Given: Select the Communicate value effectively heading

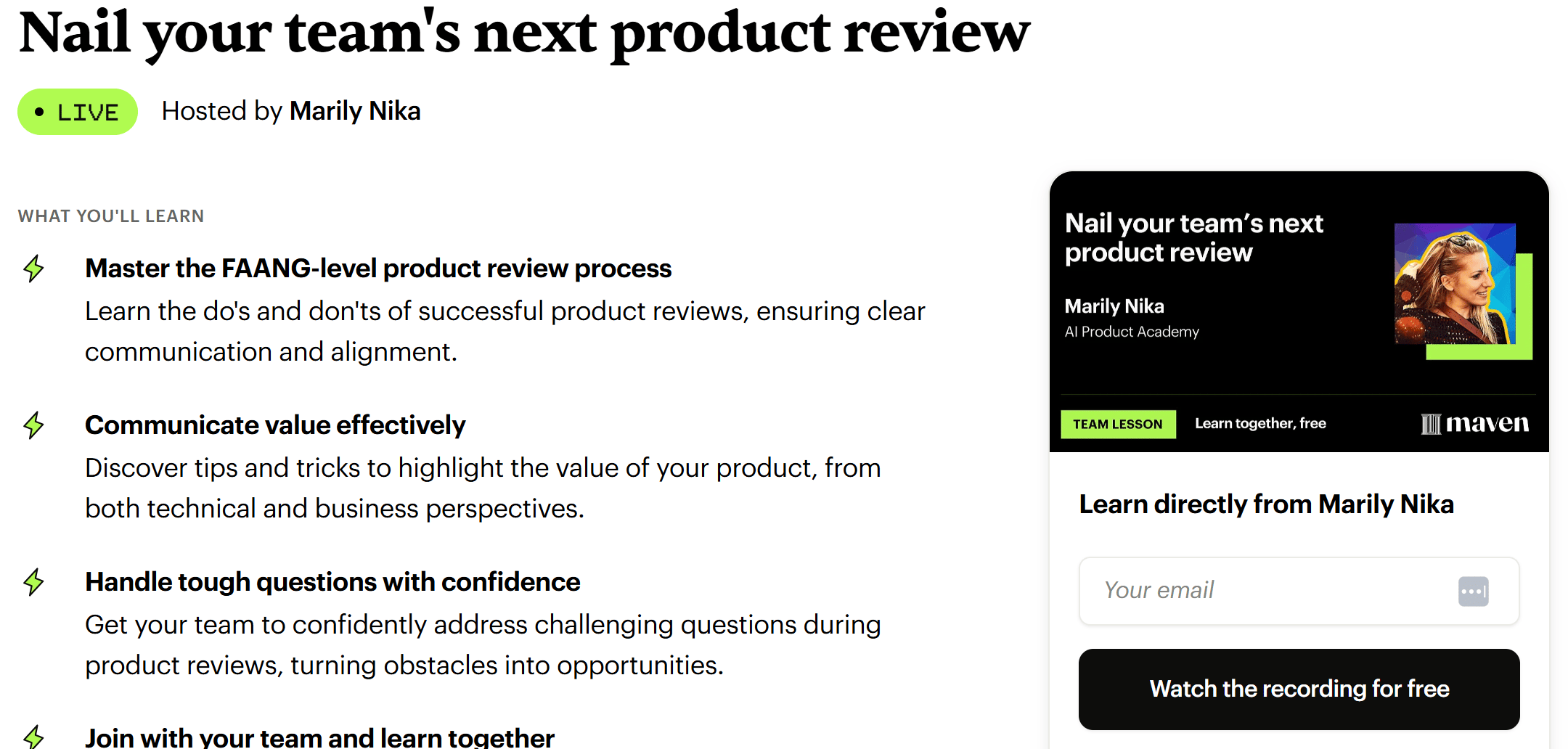Looking at the screenshot, I should 275,425.
